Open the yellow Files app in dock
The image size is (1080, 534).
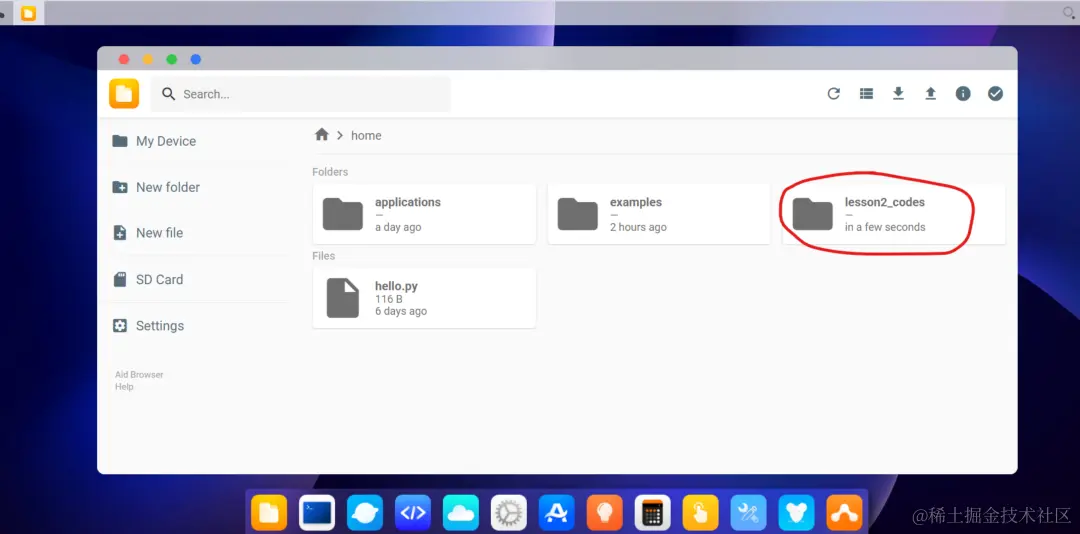pos(269,513)
